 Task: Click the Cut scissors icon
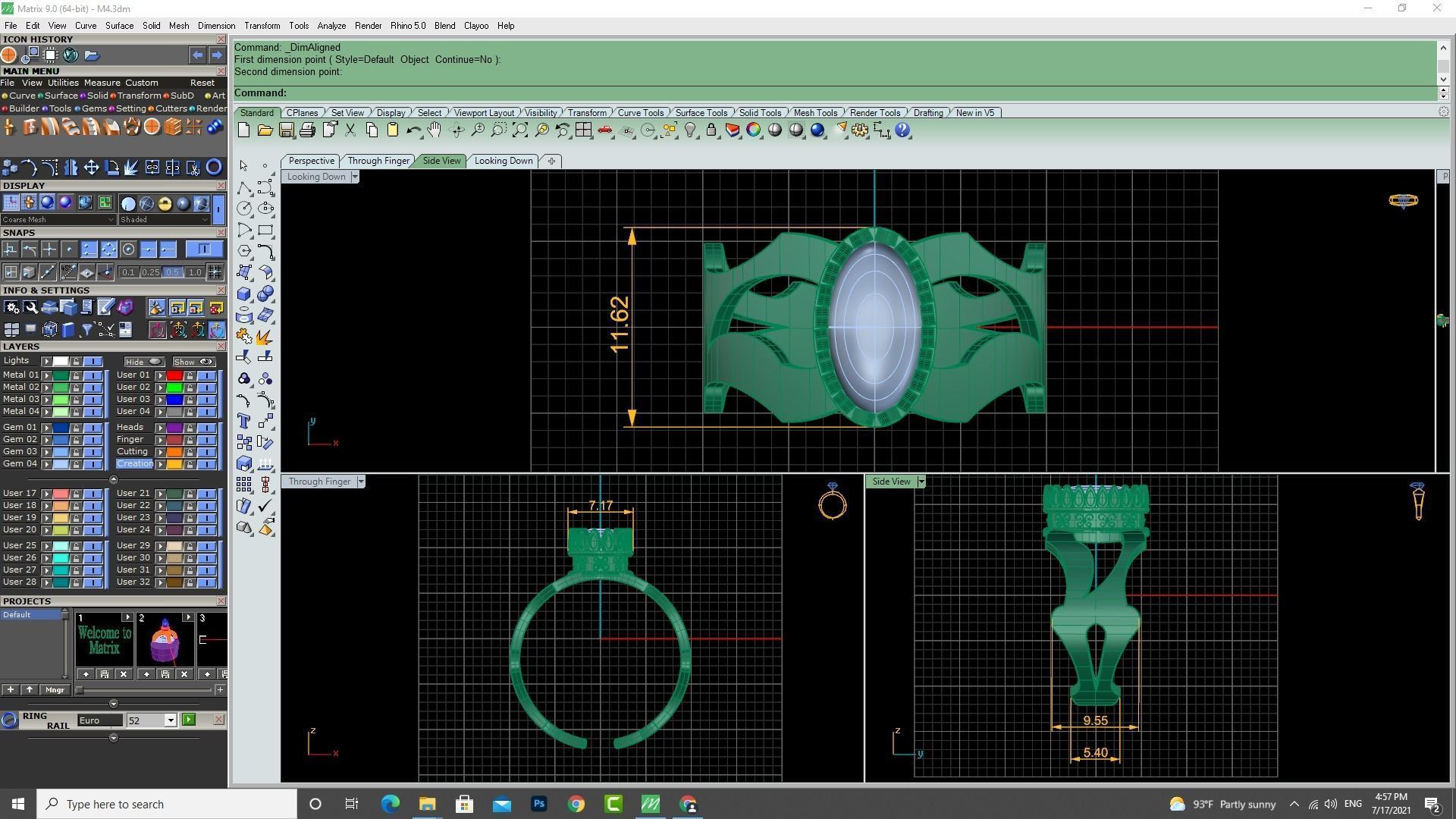[350, 130]
